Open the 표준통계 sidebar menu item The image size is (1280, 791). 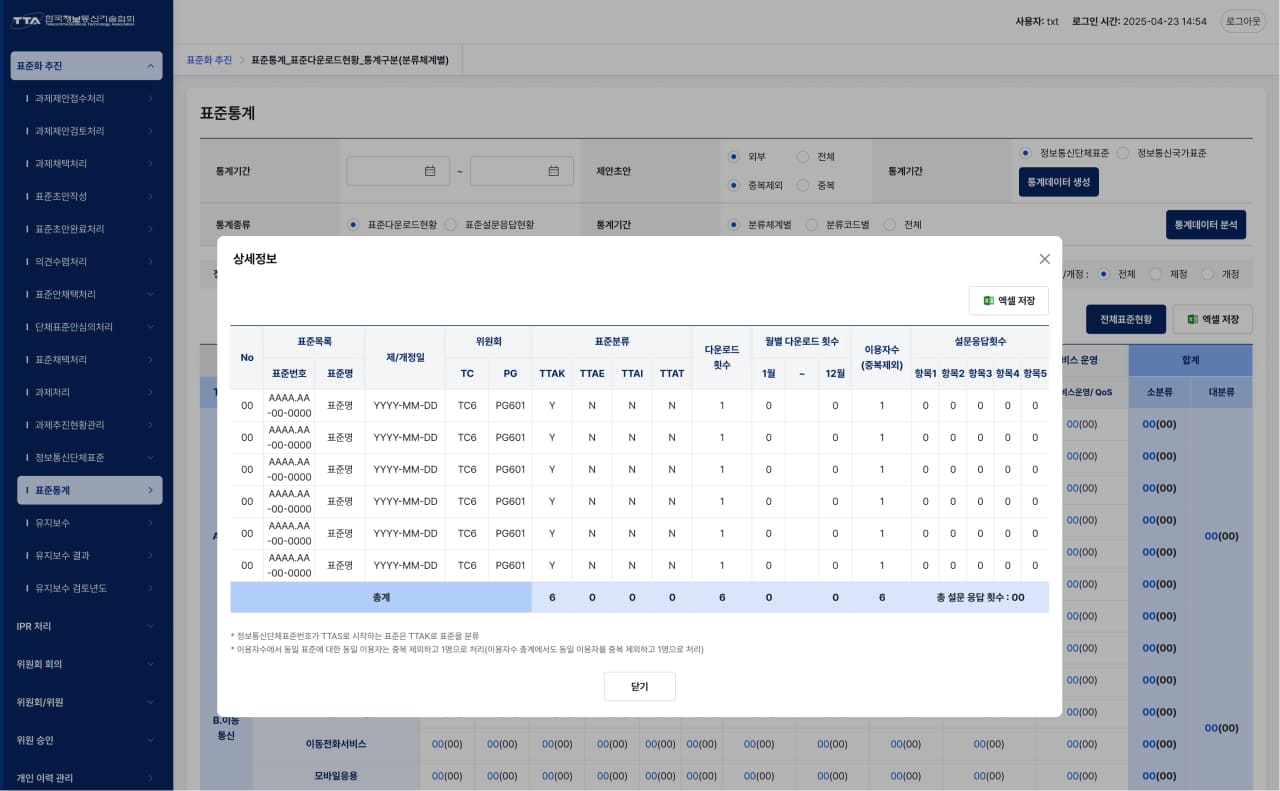(x=90, y=491)
